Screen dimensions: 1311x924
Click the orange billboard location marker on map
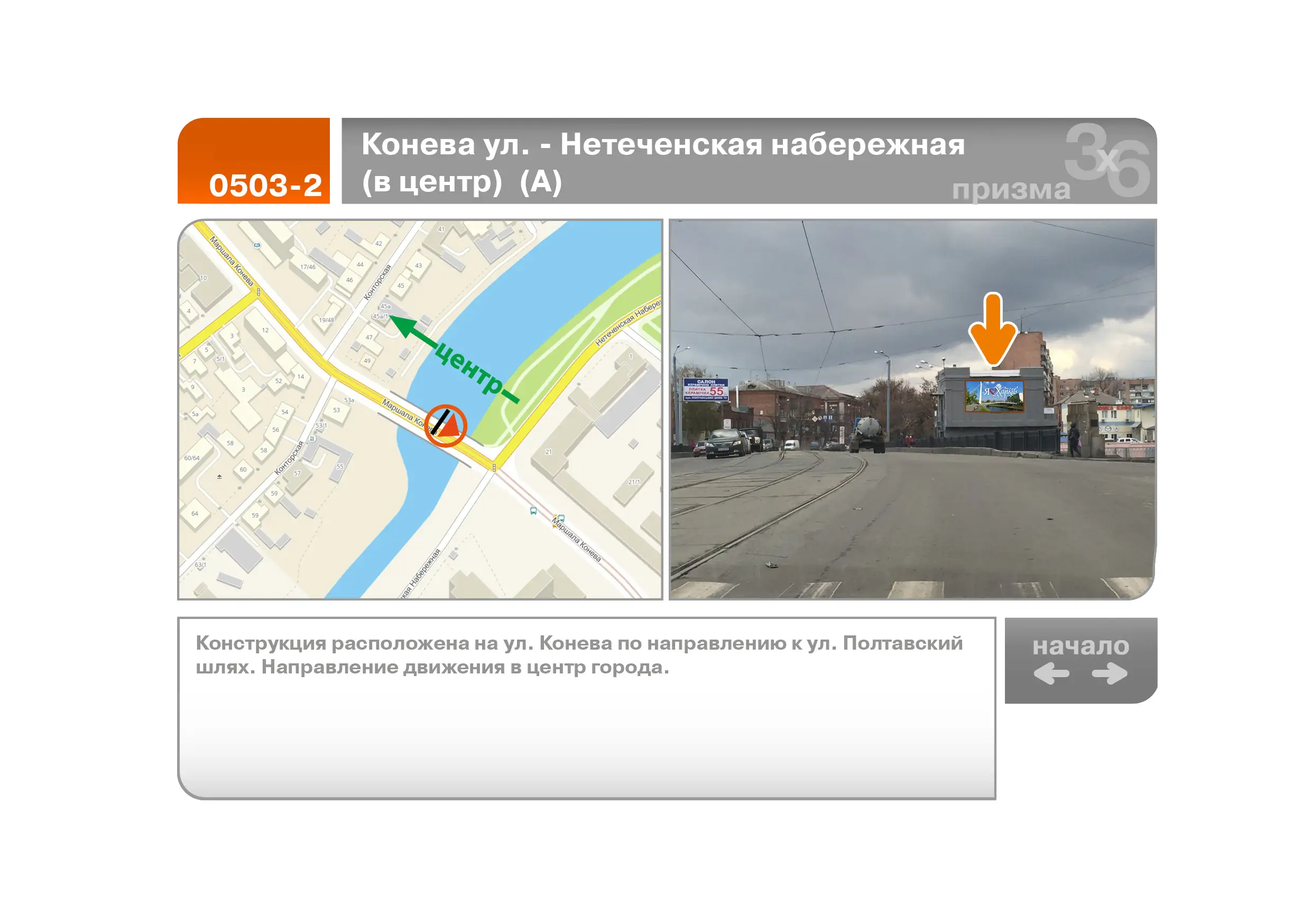click(x=446, y=426)
